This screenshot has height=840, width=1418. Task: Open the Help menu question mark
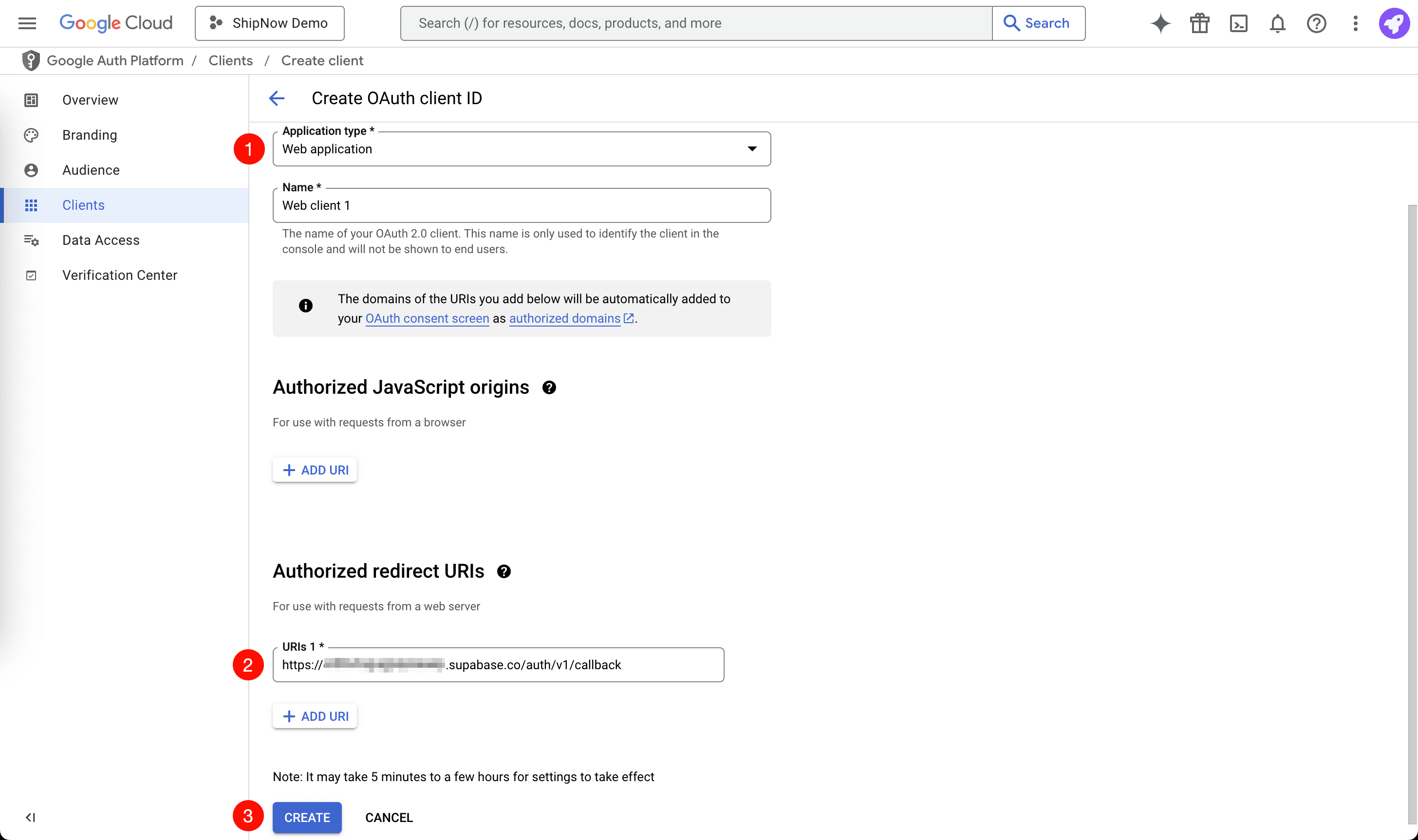point(1316,23)
